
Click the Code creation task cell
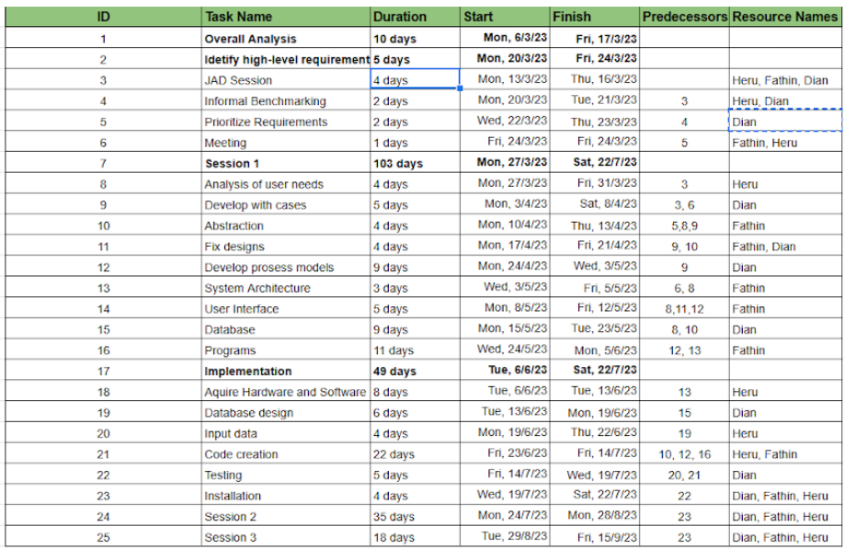[286, 454]
